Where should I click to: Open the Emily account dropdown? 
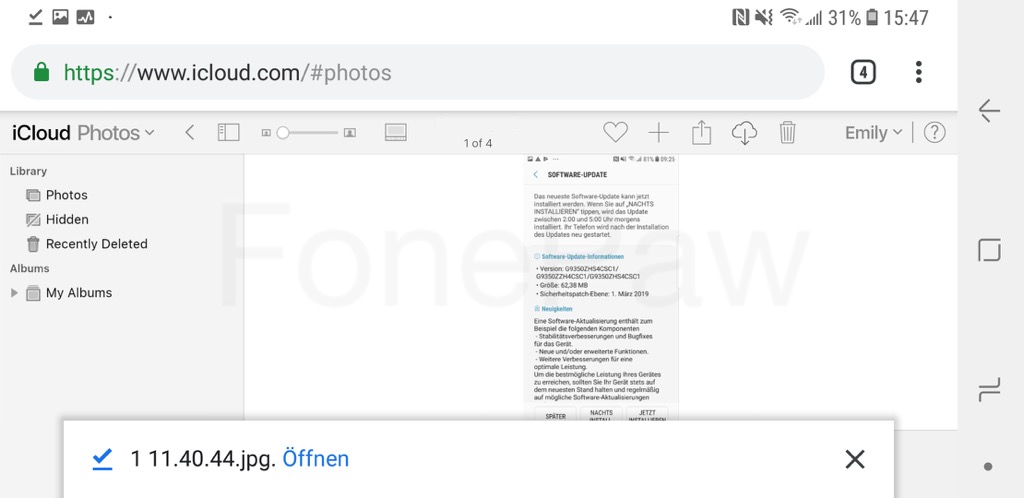[x=873, y=133]
